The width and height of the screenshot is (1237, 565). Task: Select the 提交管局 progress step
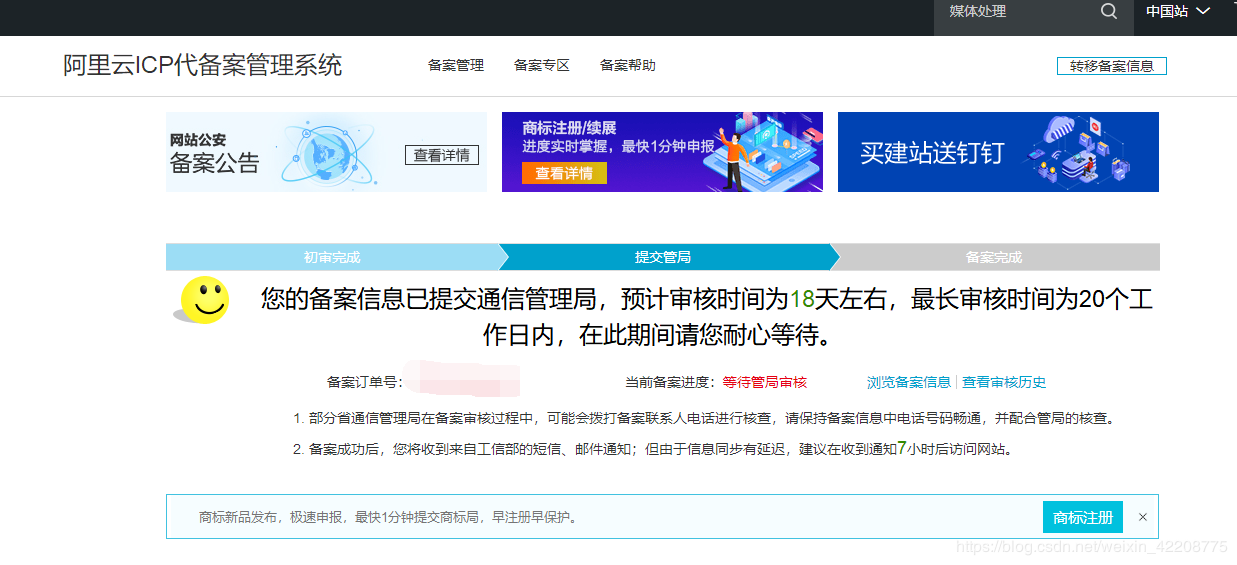point(663,257)
